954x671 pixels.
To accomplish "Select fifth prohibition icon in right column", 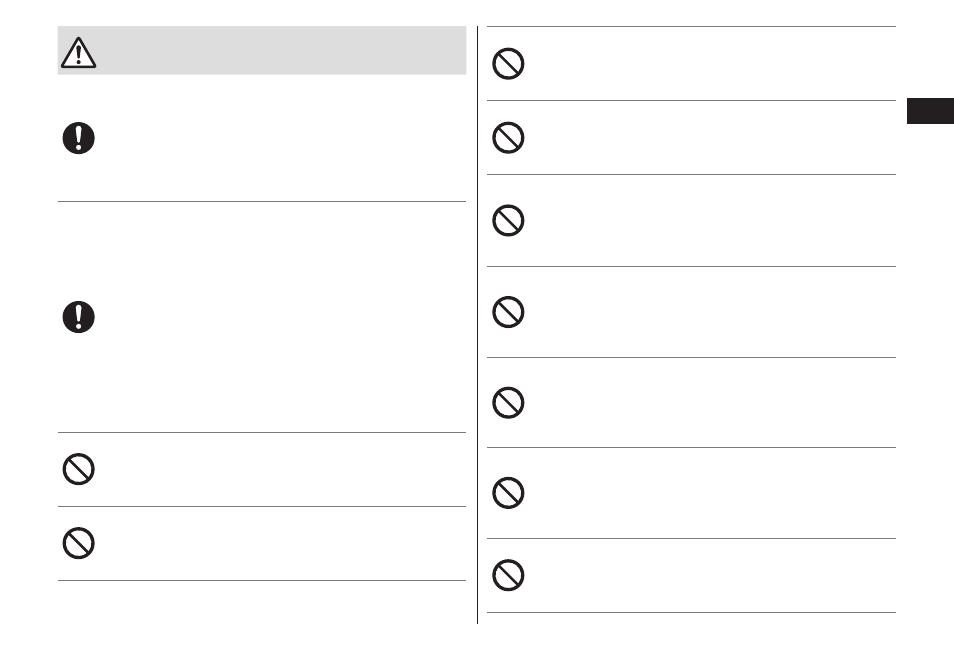I will (508, 403).
